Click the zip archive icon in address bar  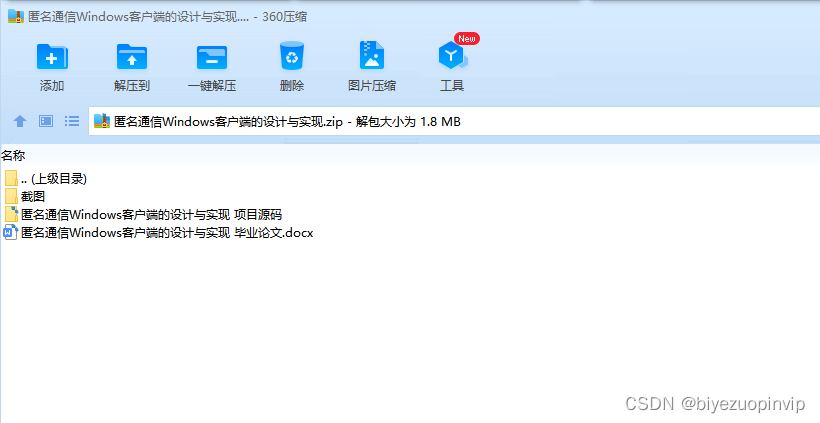(x=101, y=121)
